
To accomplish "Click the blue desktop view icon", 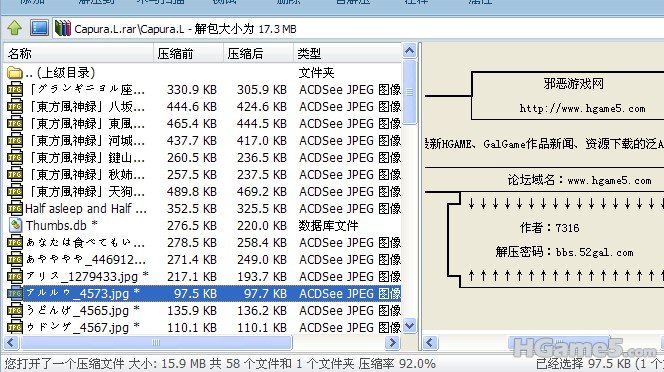I will 39,28.
